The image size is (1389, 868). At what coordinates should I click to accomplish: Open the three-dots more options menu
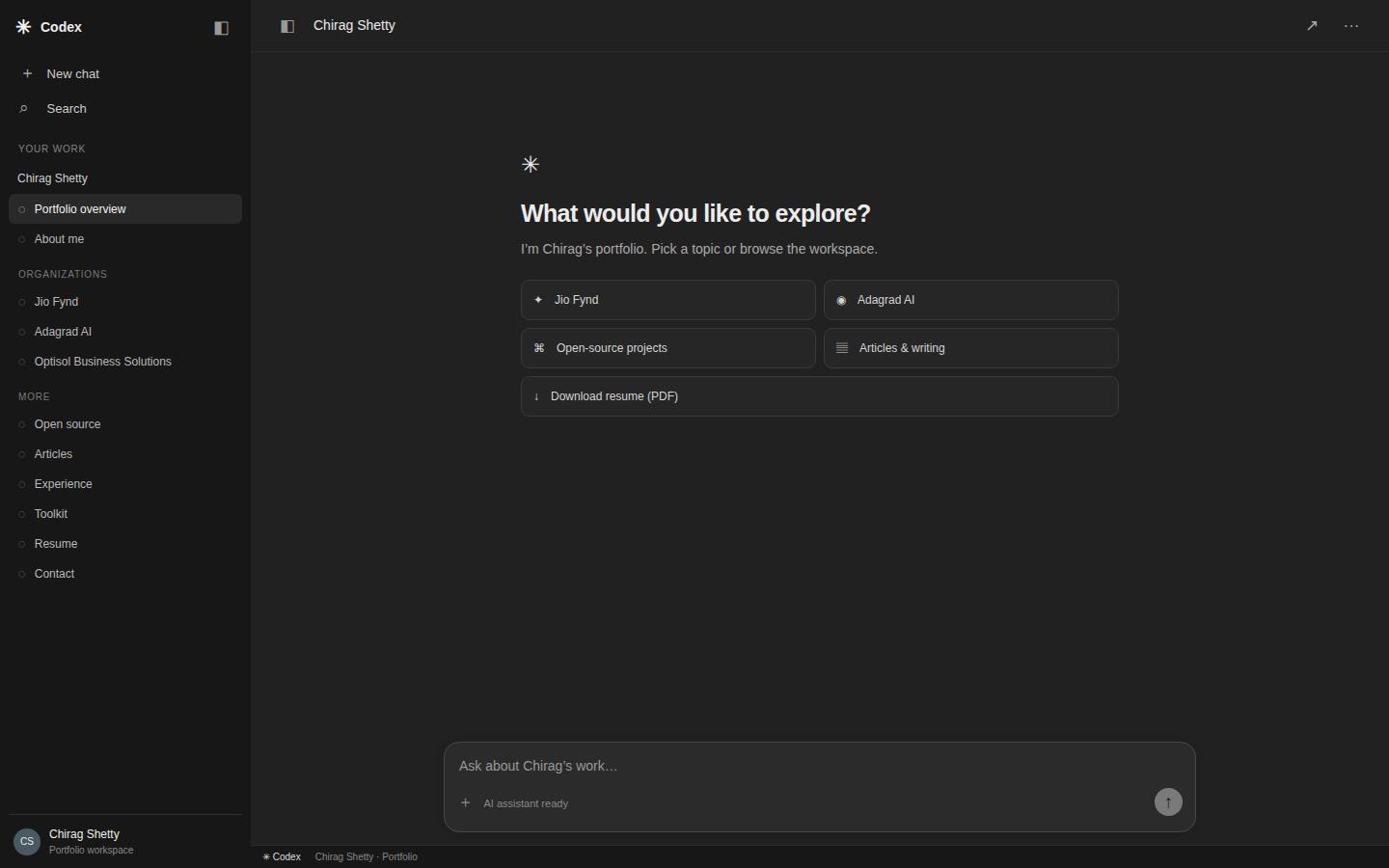1351,26
